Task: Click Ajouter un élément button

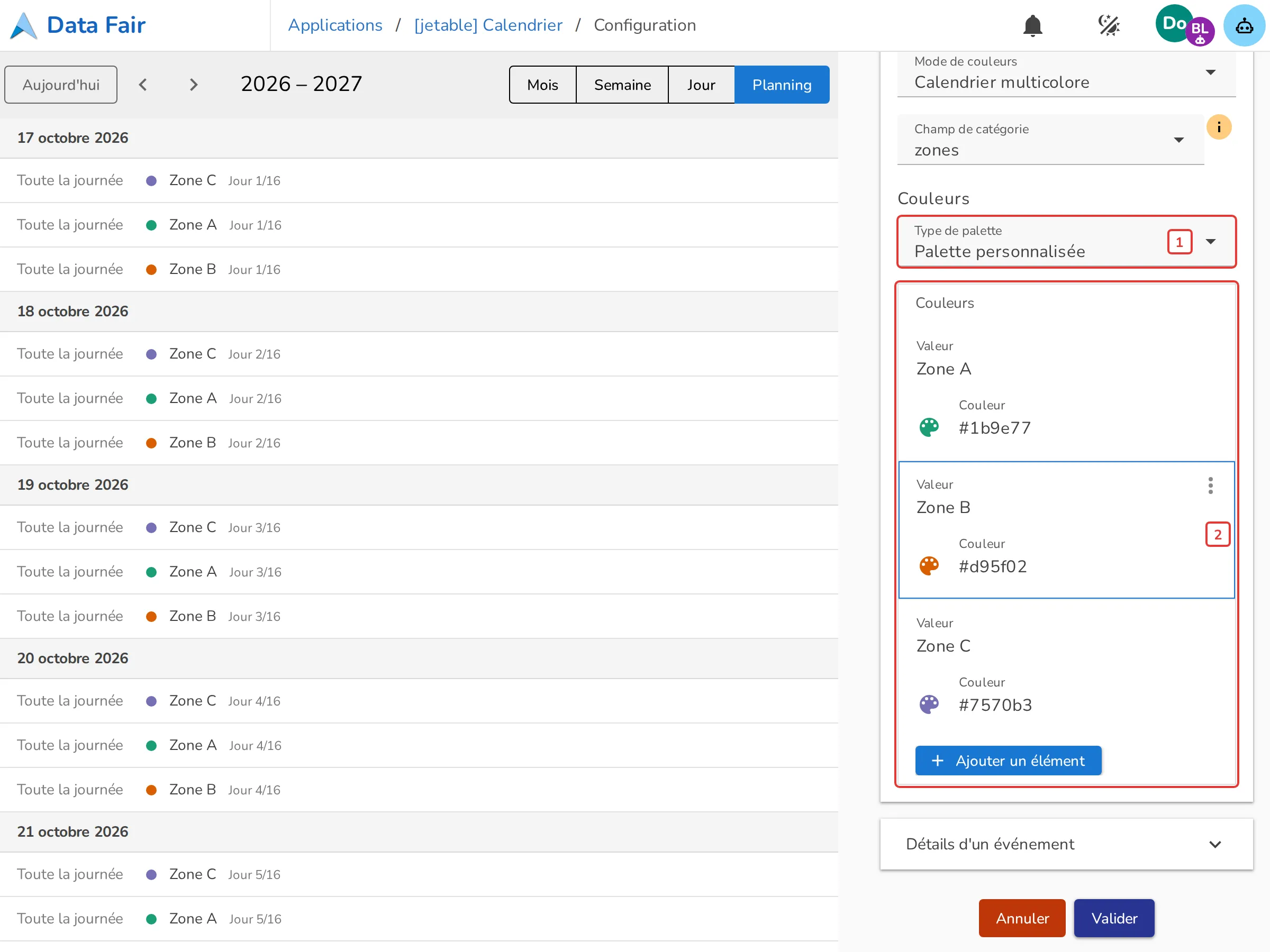Action: point(1008,761)
